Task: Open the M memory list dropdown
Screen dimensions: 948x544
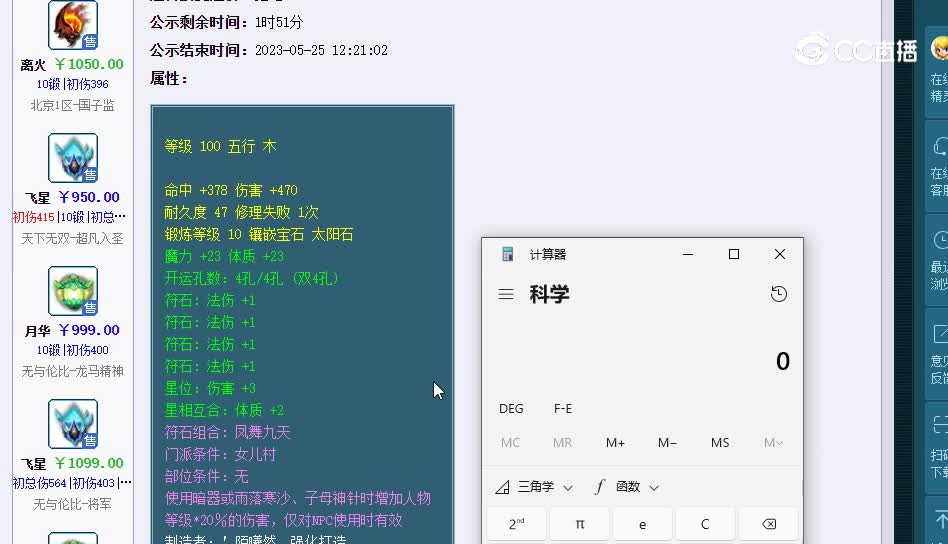Action: 773,442
